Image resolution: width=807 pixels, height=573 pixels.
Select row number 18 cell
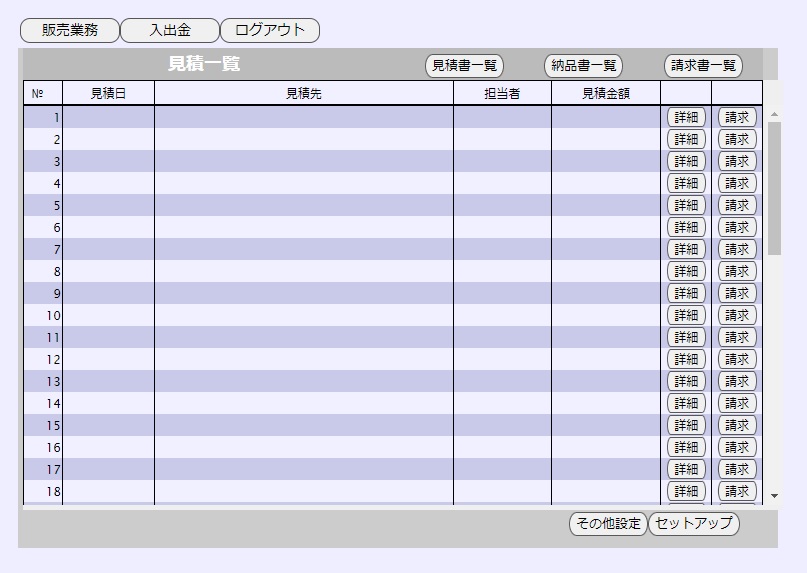43,492
